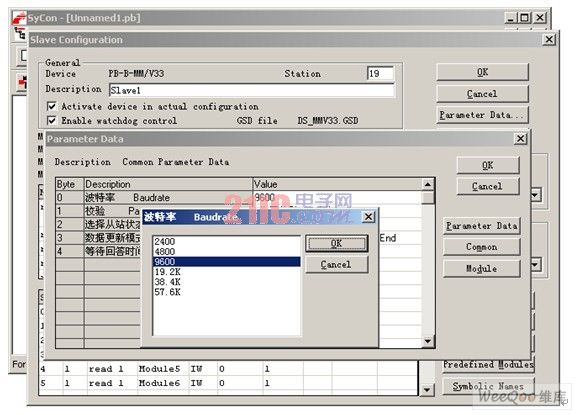Click the parameter table scroll down arrow
Screen dimensions: 578x415
[428, 341]
